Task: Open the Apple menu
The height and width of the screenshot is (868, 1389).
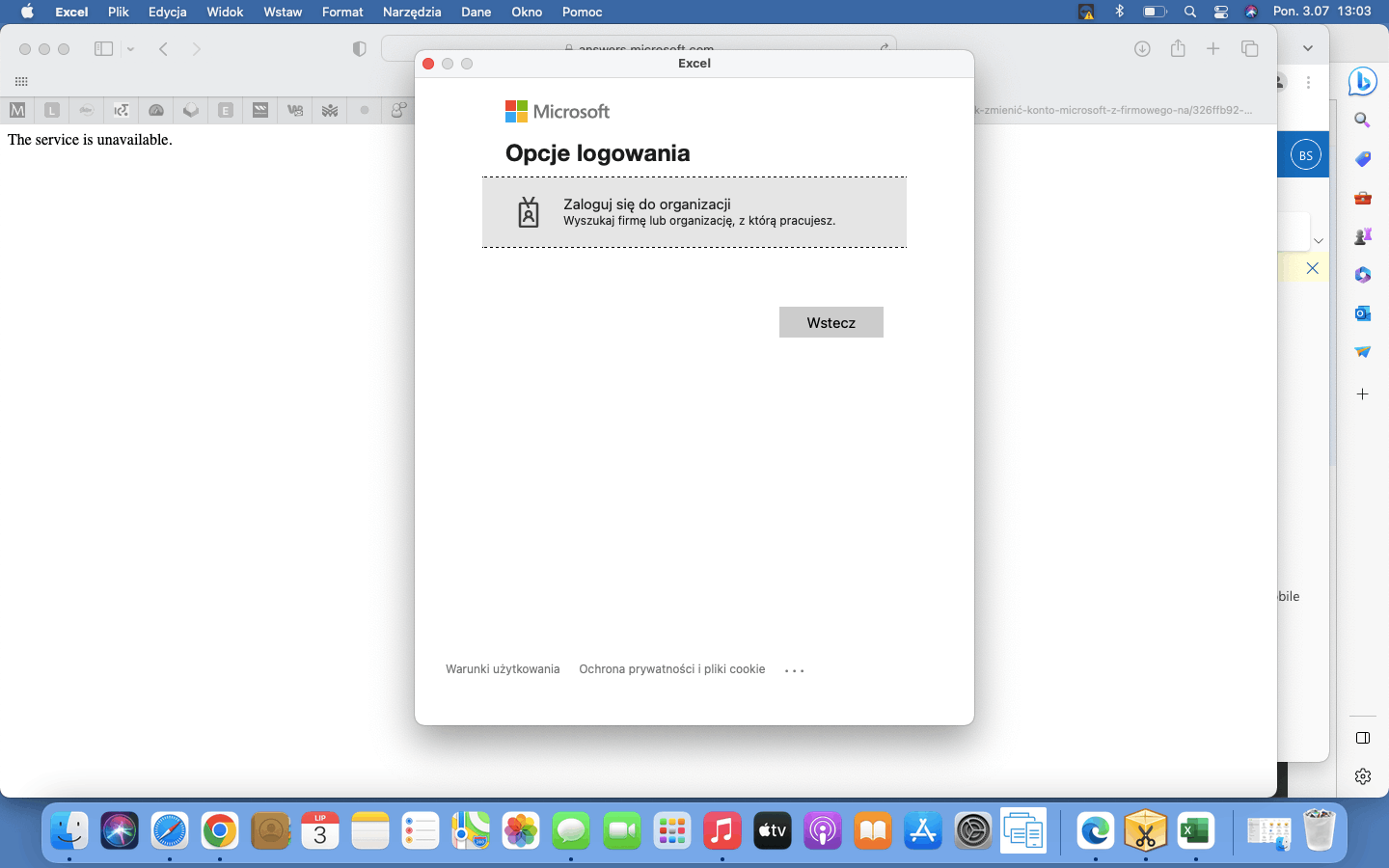Action: (27, 12)
